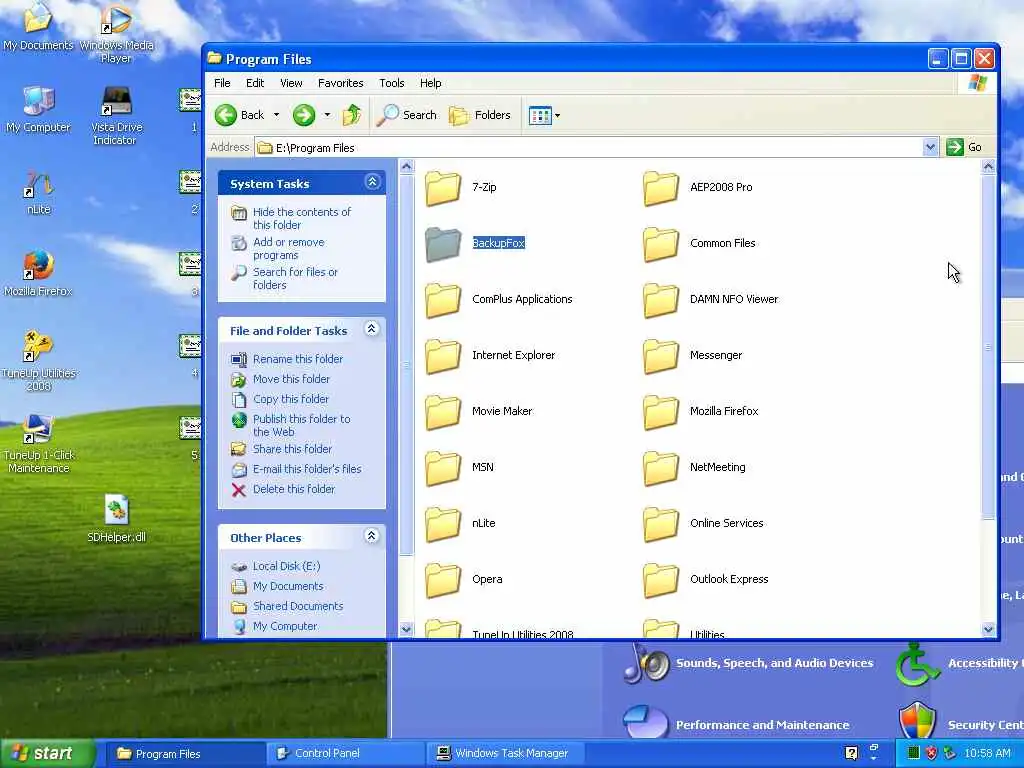Select the MSN folder icon
The height and width of the screenshot is (768, 1024).
point(443,468)
